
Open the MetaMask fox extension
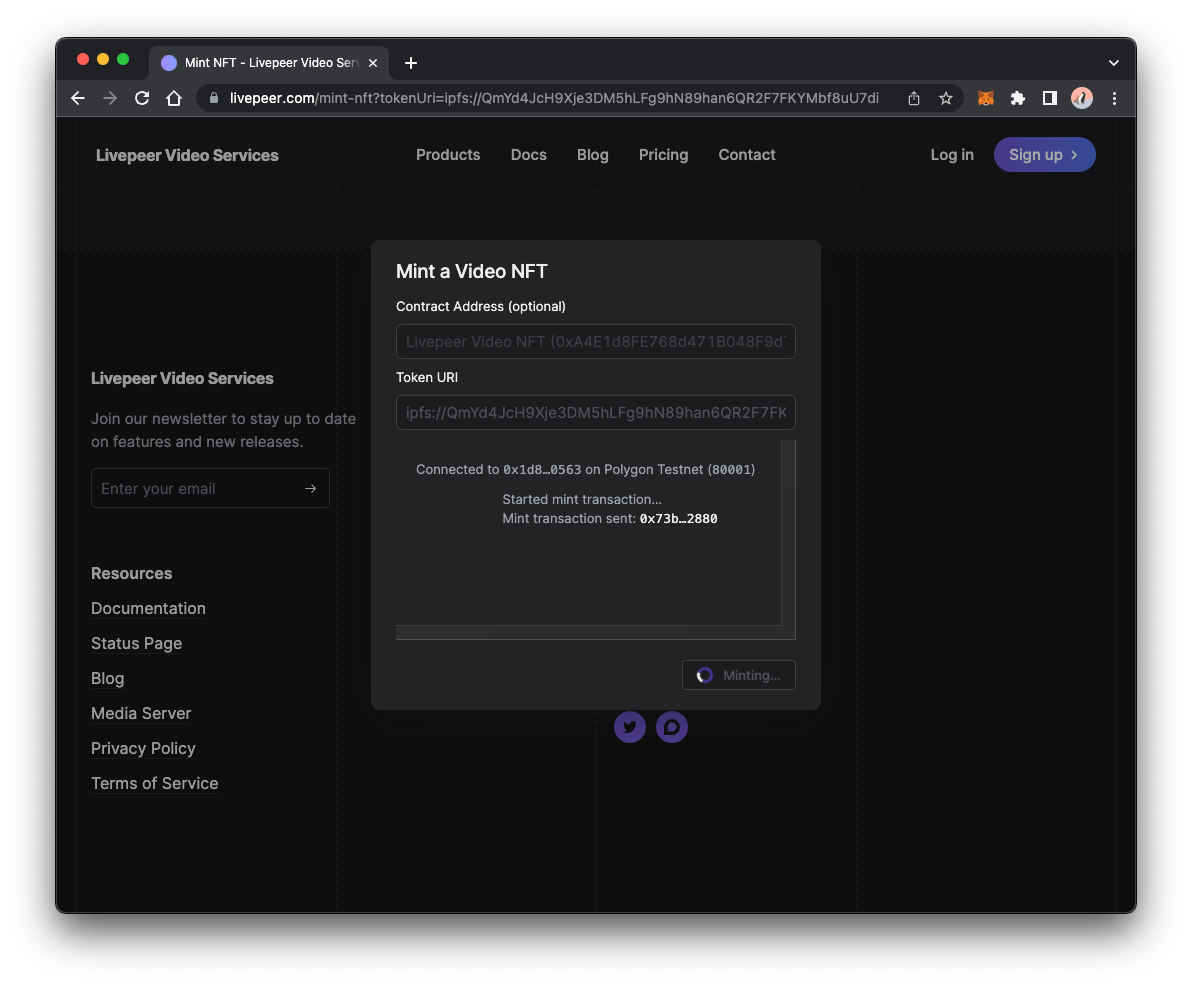pyautogui.click(x=986, y=98)
